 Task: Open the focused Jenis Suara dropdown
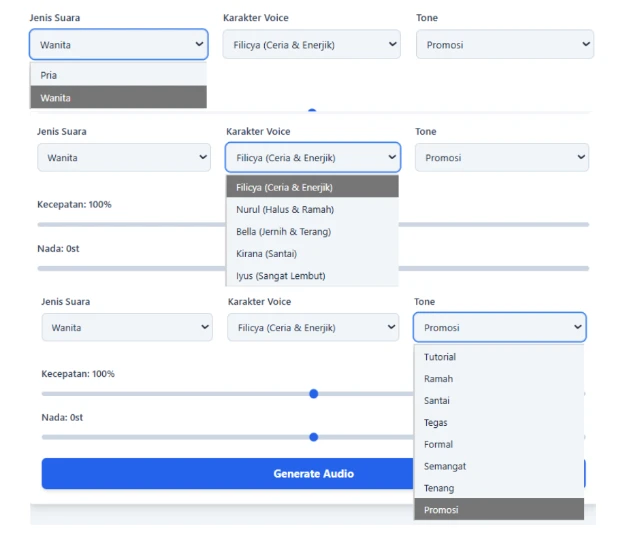point(119,44)
